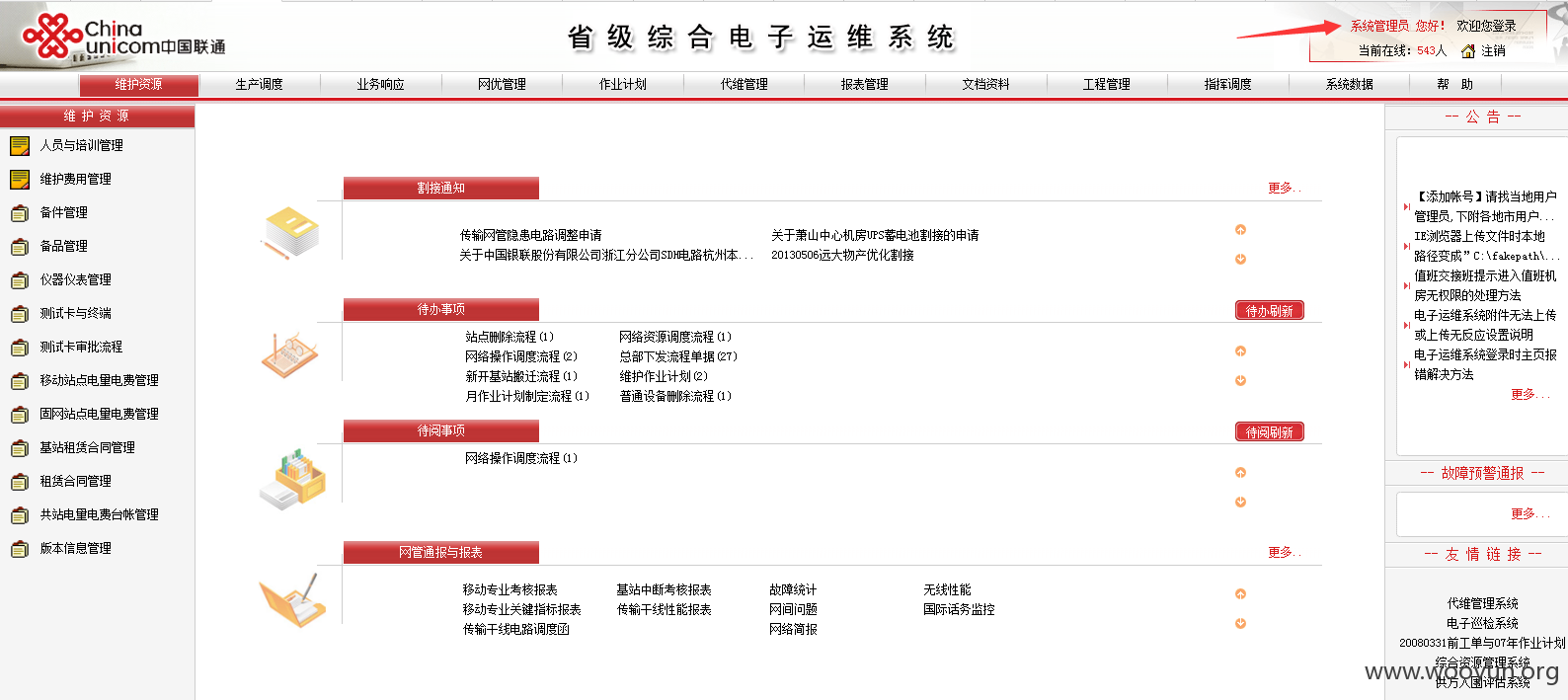Open the 报表管理 menu
The width and height of the screenshot is (1568, 700).
[865, 85]
